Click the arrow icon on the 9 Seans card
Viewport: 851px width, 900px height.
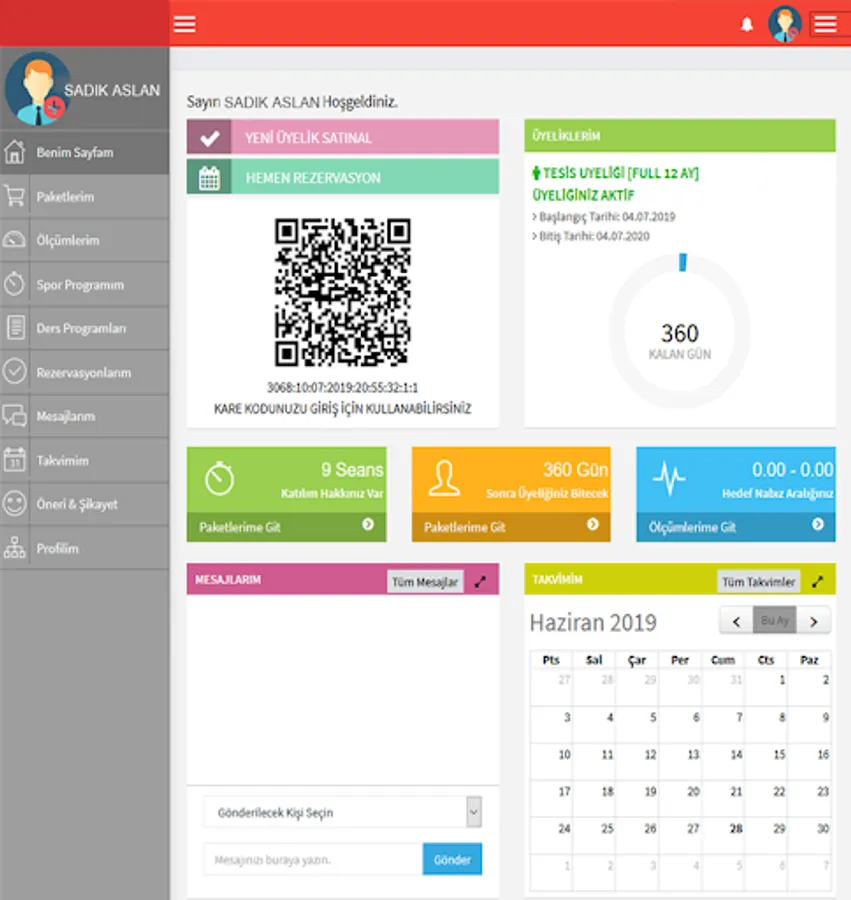368,525
